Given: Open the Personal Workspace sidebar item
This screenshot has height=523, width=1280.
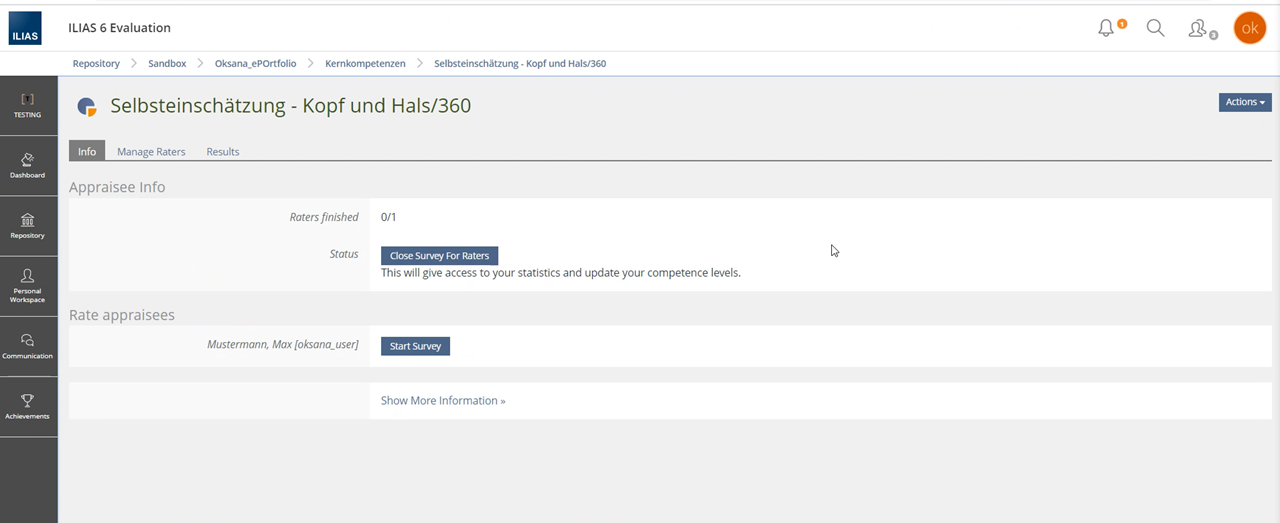Looking at the screenshot, I should (28, 286).
